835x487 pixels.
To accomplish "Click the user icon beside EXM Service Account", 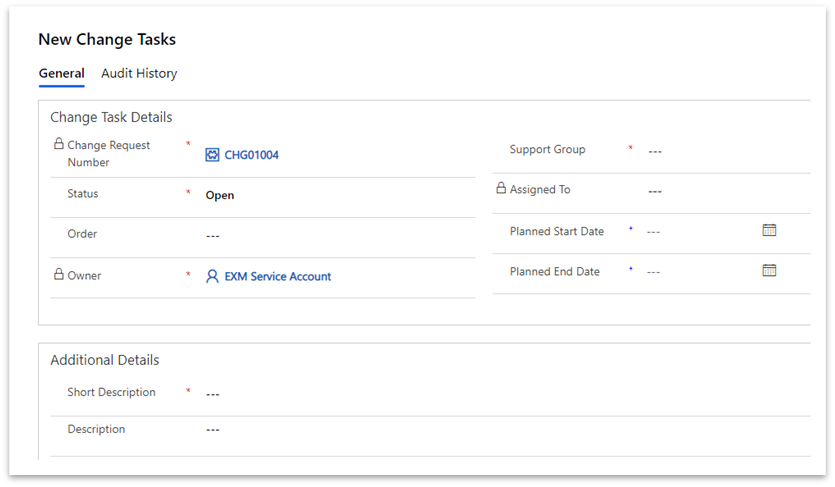I will (212, 276).
